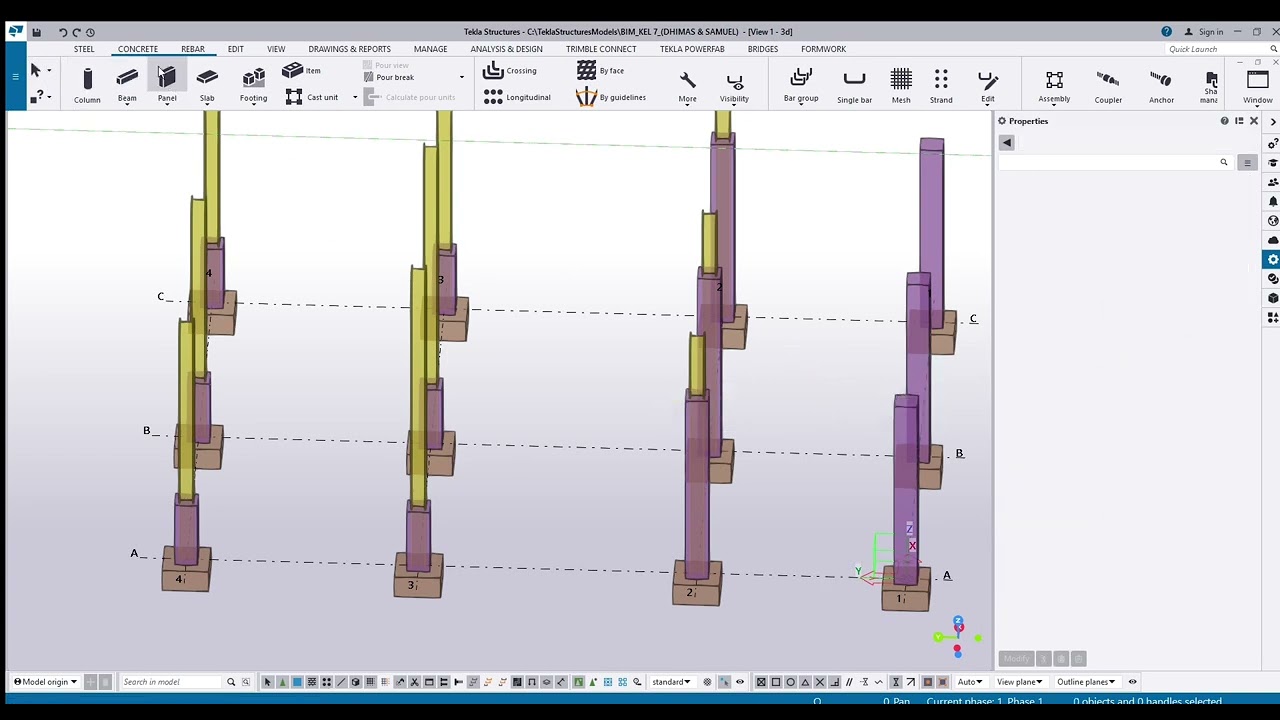Open Cast unit command
Screen dimensions: 1280x720
pyautogui.click(x=312, y=97)
